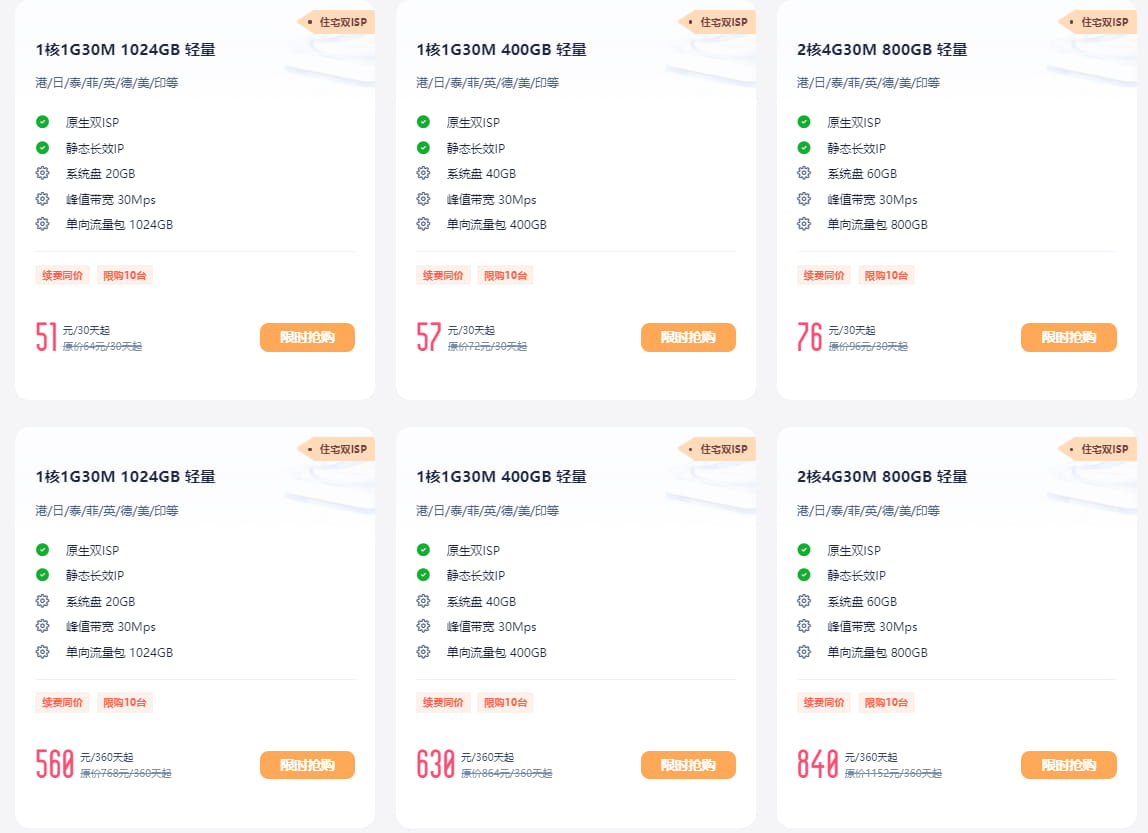Click gear icon beside 单向流量包 1024GB in 51元 plan
The width and height of the screenshot is (1148, 833).
[x=42, y=224]
